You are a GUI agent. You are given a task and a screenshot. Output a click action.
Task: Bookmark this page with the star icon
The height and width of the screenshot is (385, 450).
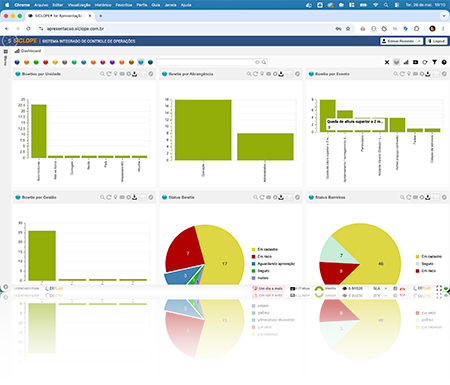coord(348,29)
